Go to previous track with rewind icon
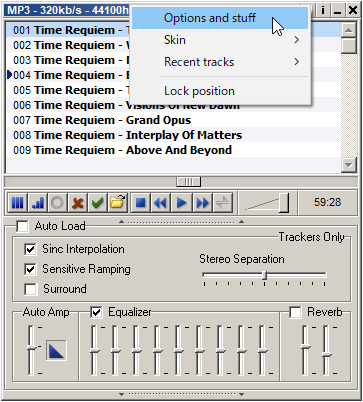 161,203
